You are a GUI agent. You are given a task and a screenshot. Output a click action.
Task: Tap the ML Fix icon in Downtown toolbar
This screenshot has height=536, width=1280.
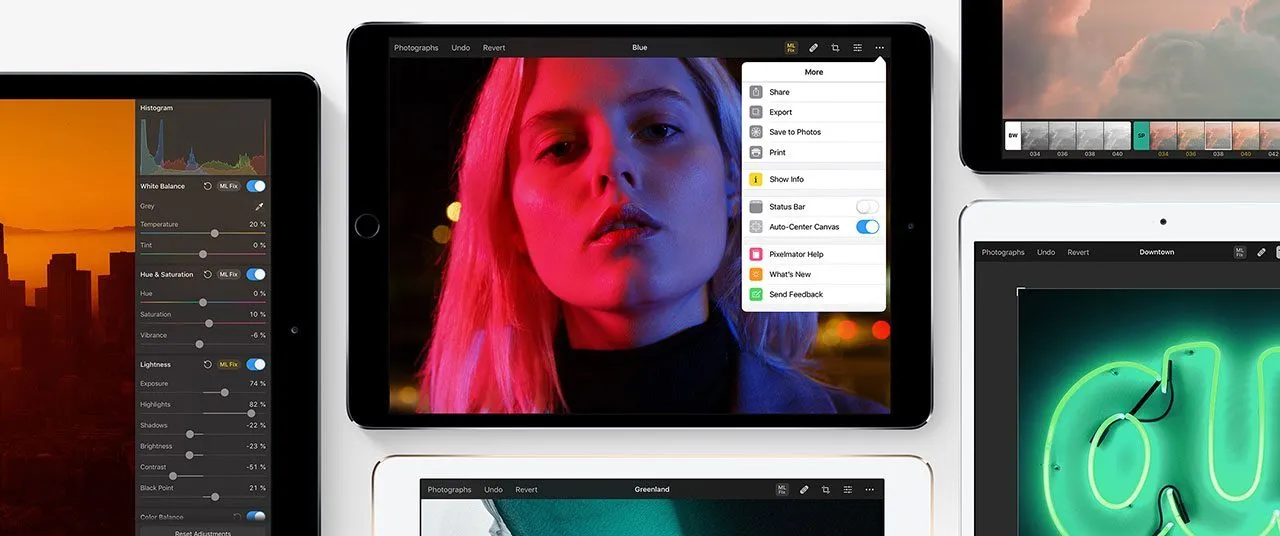click(1240, 252)
